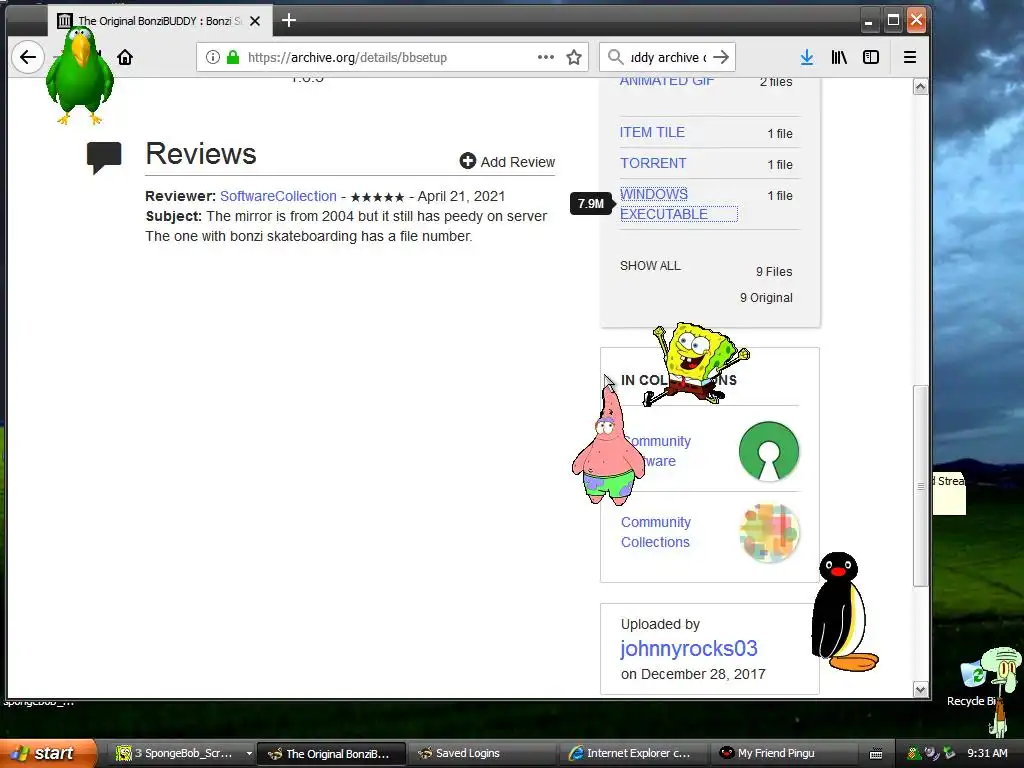Open Community Collections link

pos(656,532)
